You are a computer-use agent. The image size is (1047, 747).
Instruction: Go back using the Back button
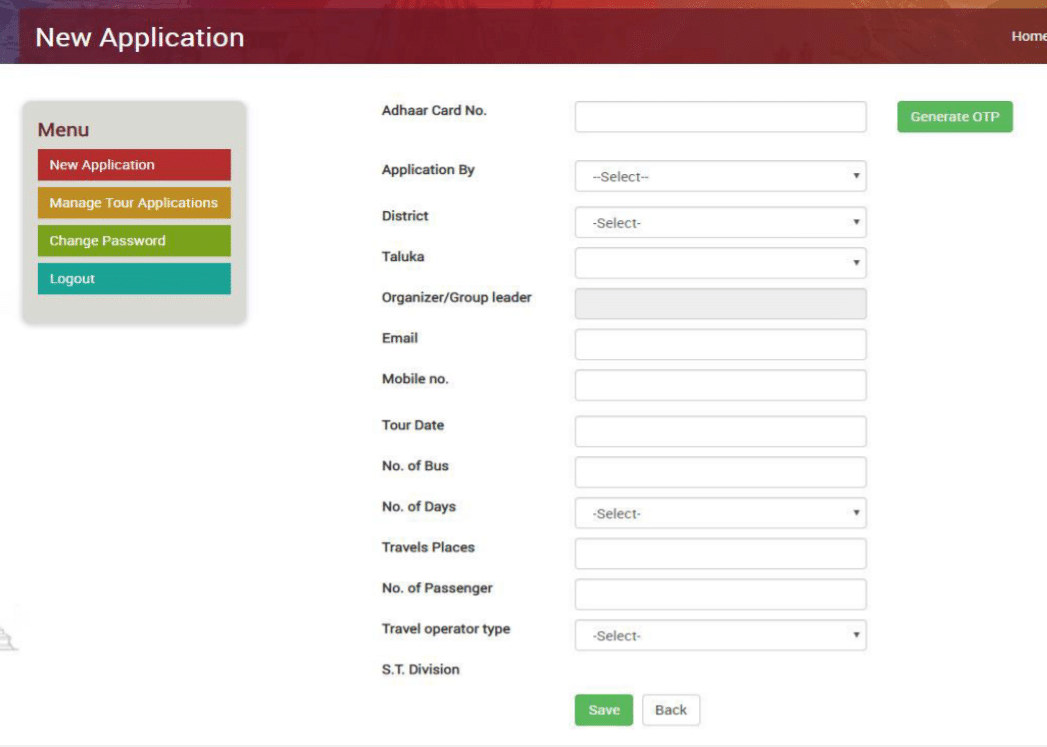pos(670,710)
